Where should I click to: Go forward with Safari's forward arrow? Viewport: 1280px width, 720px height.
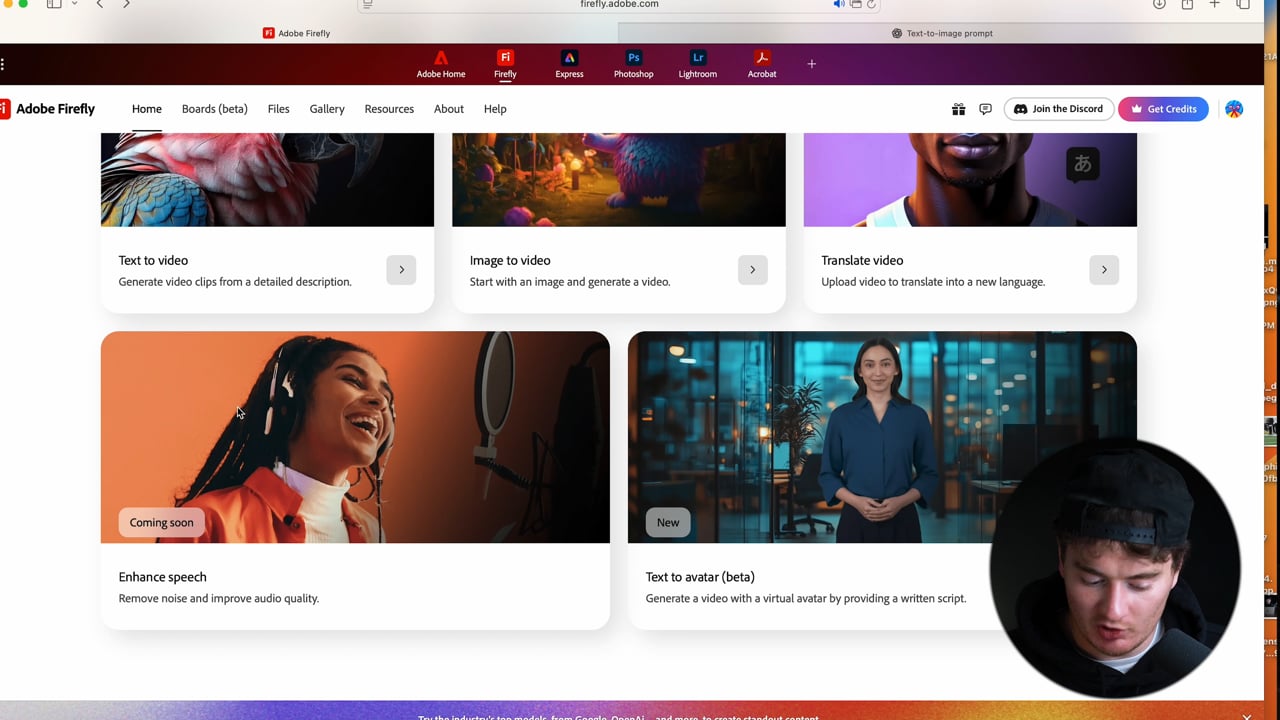[126, 5]
